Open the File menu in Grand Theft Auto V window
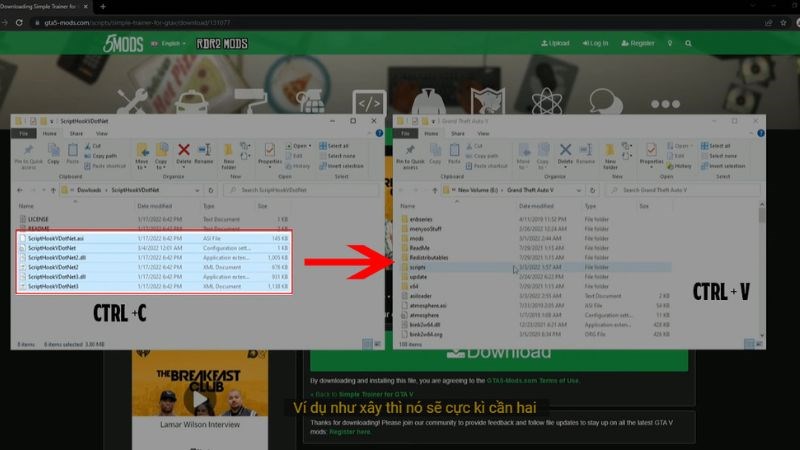 tap(405, 133)
